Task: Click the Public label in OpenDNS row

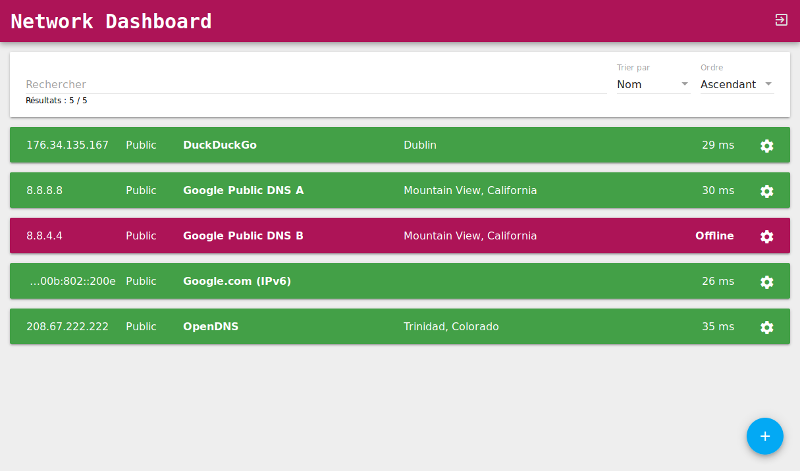Action: click(141, 327)
